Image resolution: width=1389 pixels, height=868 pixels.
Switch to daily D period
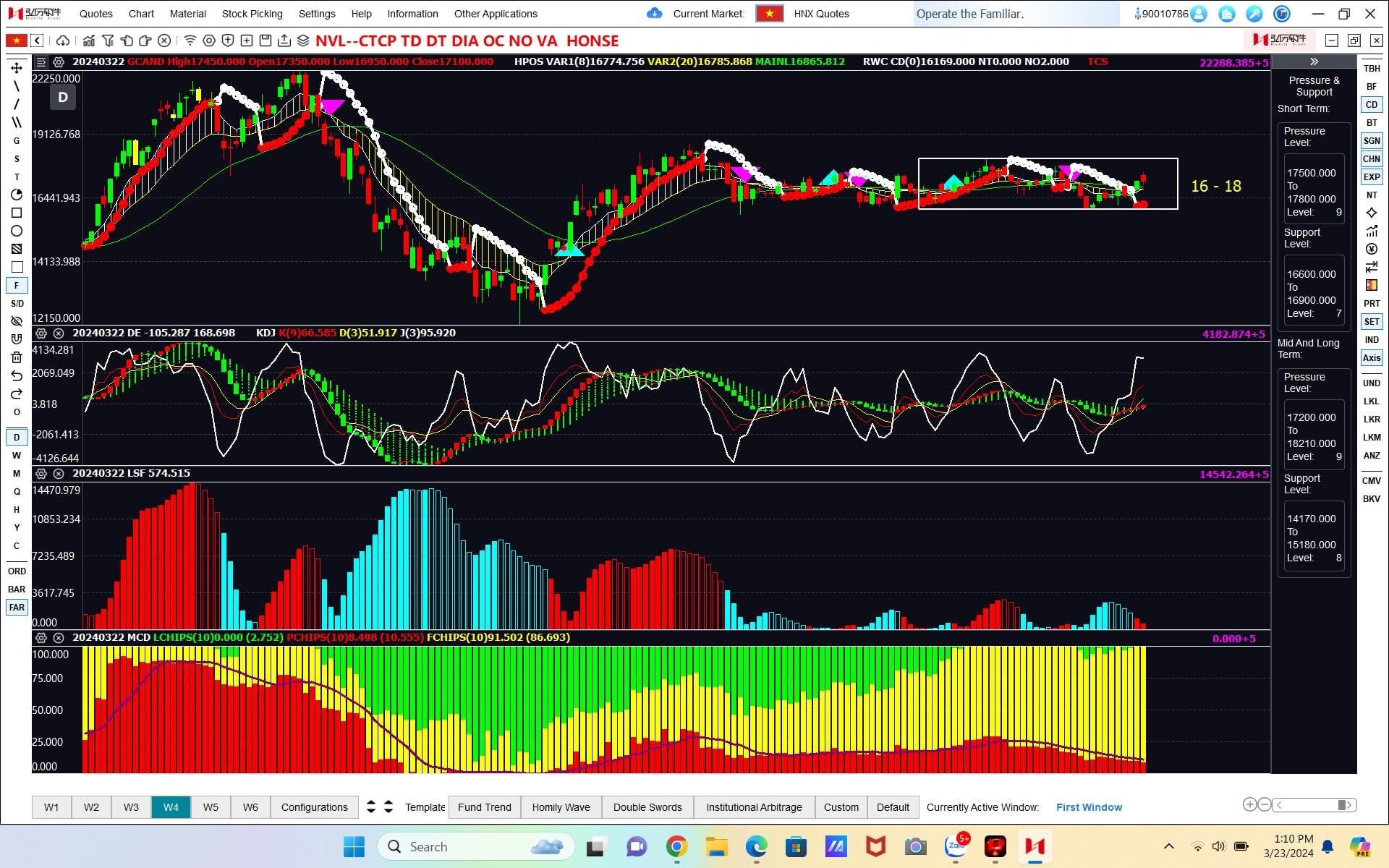click(x=17, y=437)
